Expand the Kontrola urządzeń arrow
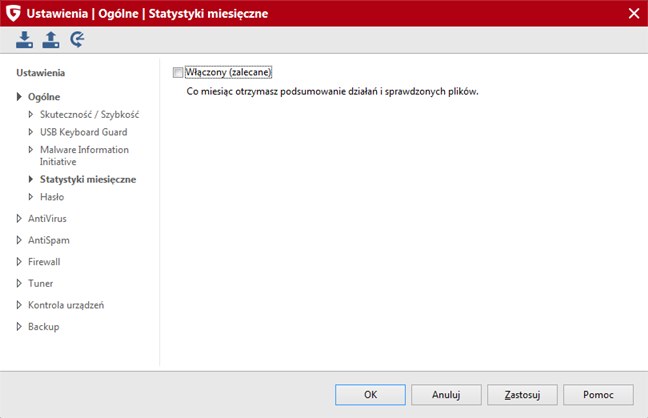Viewport: 648px width, 418px height. (x=19, y=305)
